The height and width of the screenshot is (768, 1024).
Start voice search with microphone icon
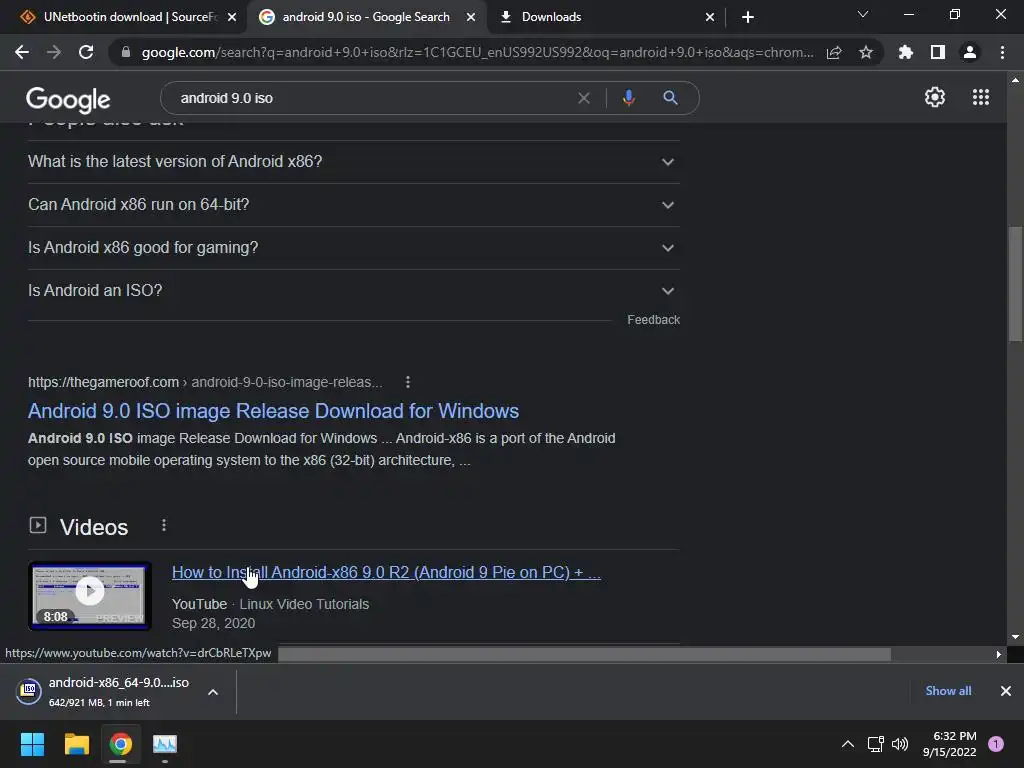(x=628, y=98)
